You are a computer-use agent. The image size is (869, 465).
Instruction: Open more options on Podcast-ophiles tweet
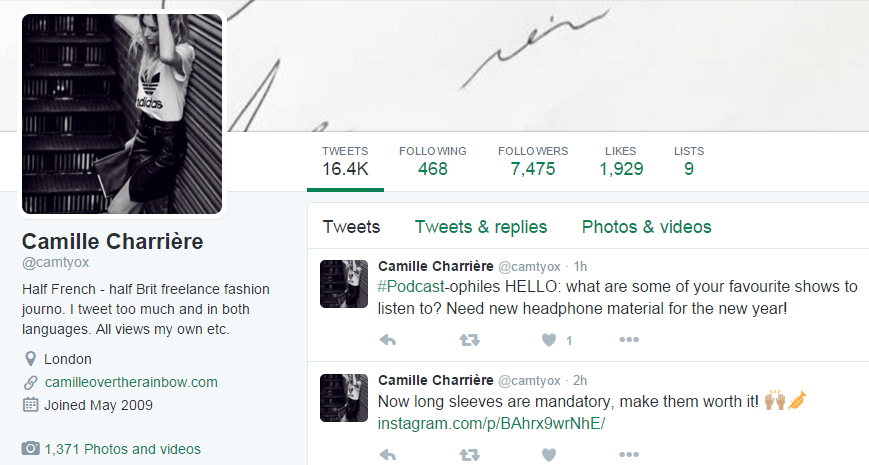click(628, 339)
